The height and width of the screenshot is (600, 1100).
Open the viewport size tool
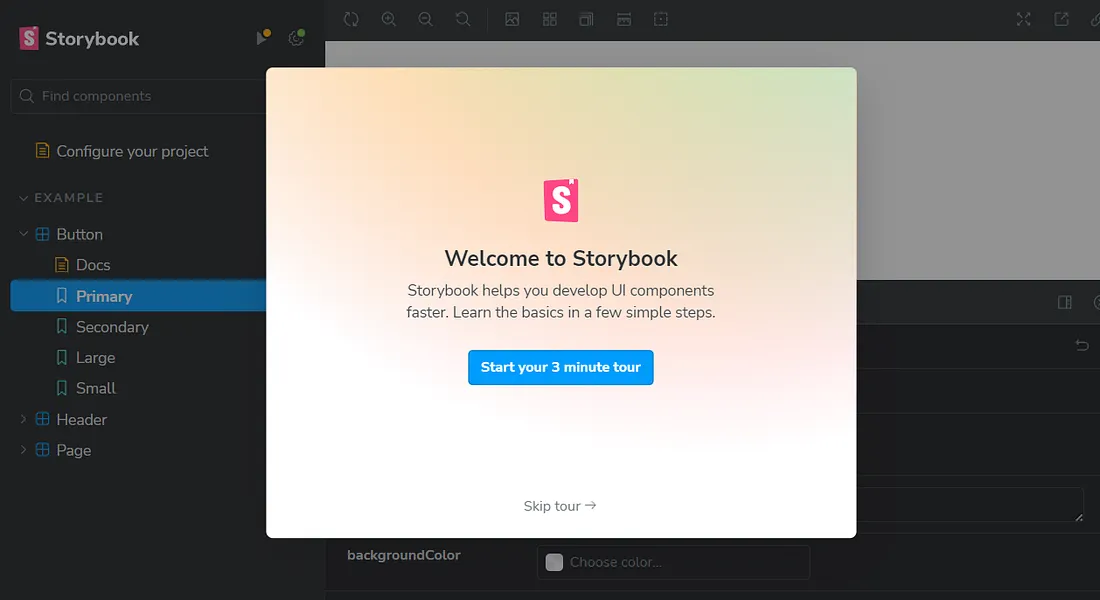tap(586, 19)
